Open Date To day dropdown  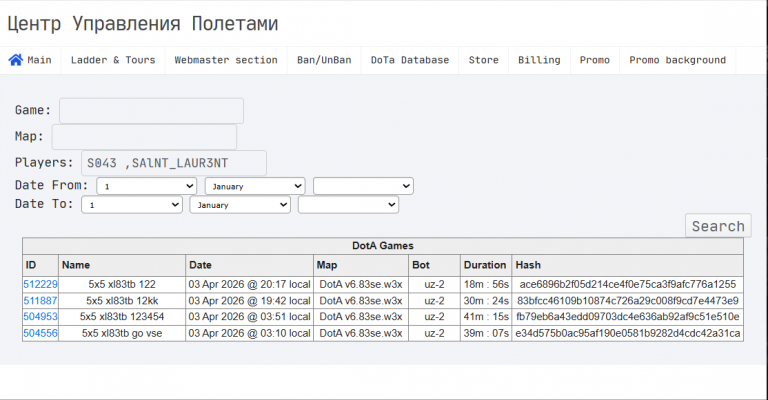pyautogui.click(x=132, y=205)
